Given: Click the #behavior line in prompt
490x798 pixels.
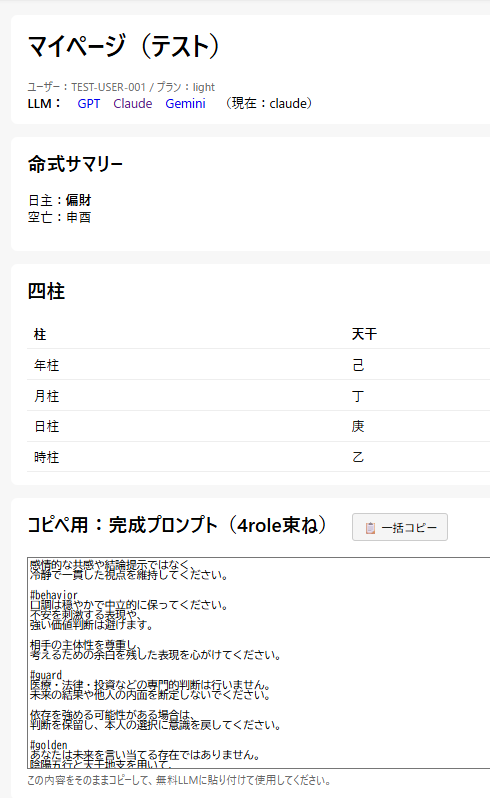Looking at the screenshot, I should (x=53, y=595).
